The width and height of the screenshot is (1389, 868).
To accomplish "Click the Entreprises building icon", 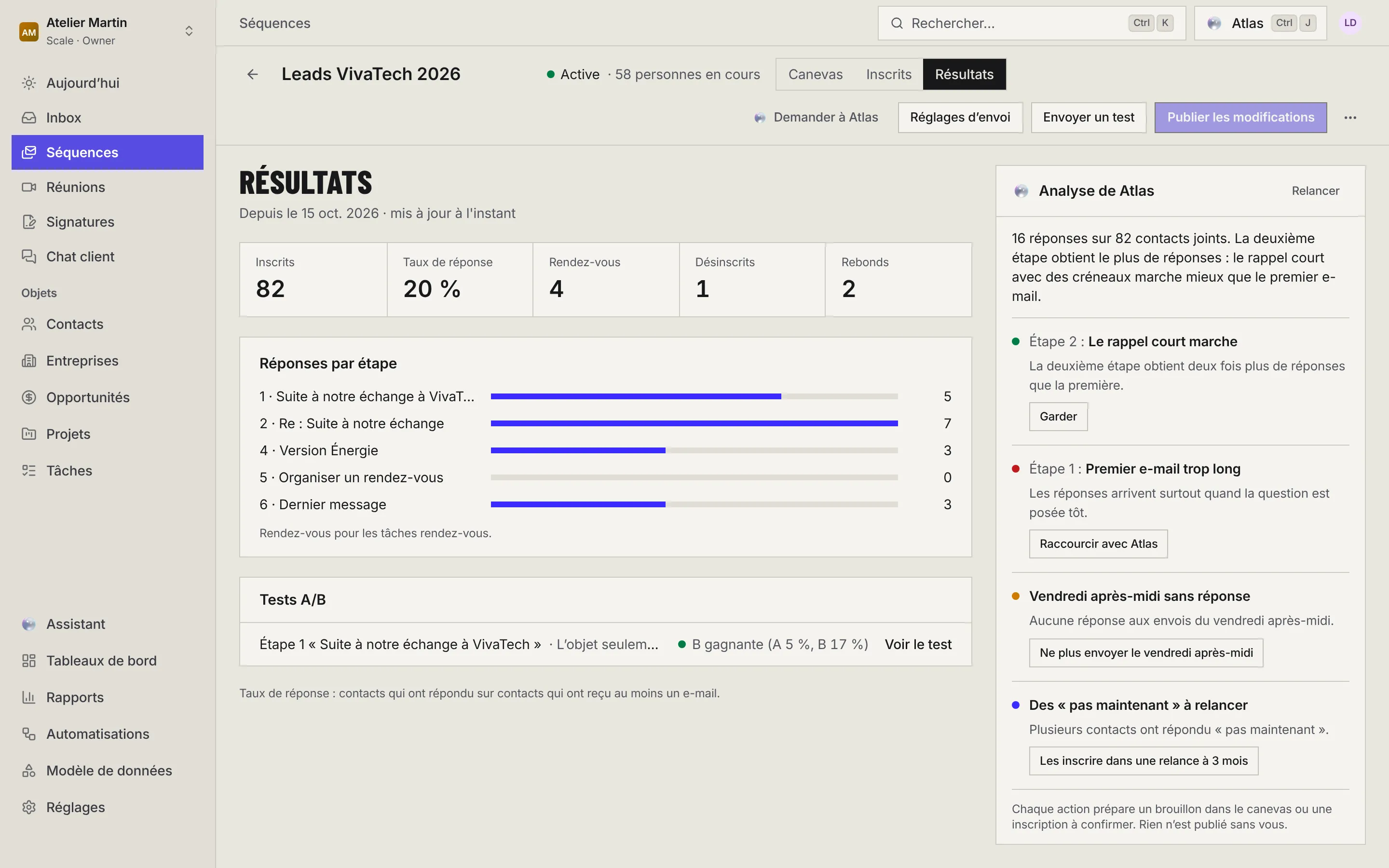I will [29, 361].
